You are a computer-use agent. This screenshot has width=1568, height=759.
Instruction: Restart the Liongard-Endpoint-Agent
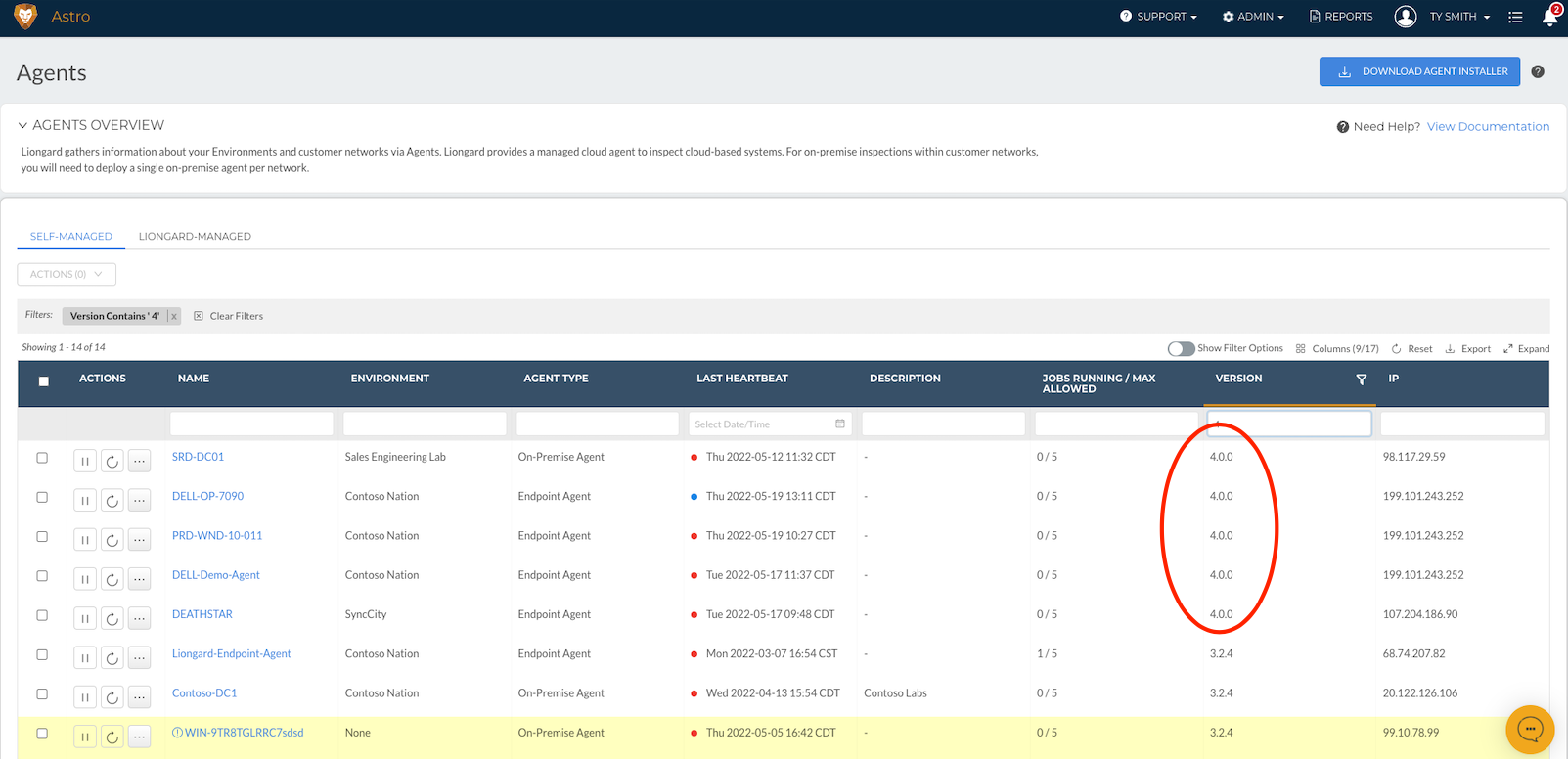point(112,657)
